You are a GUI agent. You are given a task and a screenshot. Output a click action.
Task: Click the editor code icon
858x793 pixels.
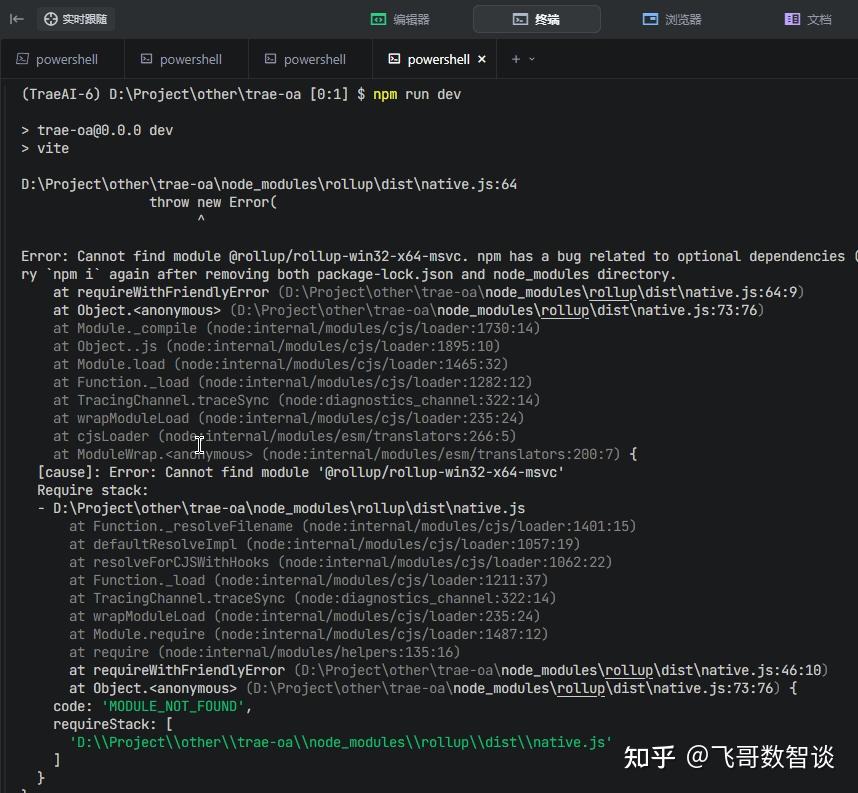coord(378,20)
